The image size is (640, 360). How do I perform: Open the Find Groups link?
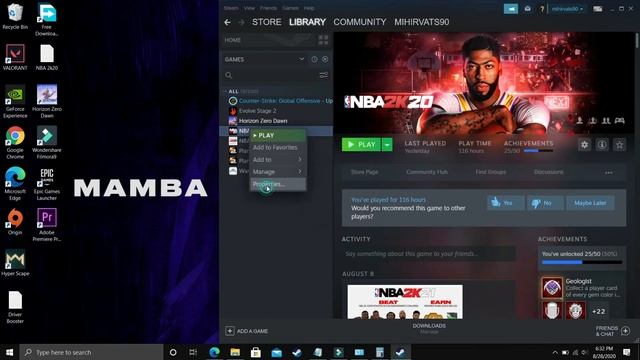click(491, 172)
